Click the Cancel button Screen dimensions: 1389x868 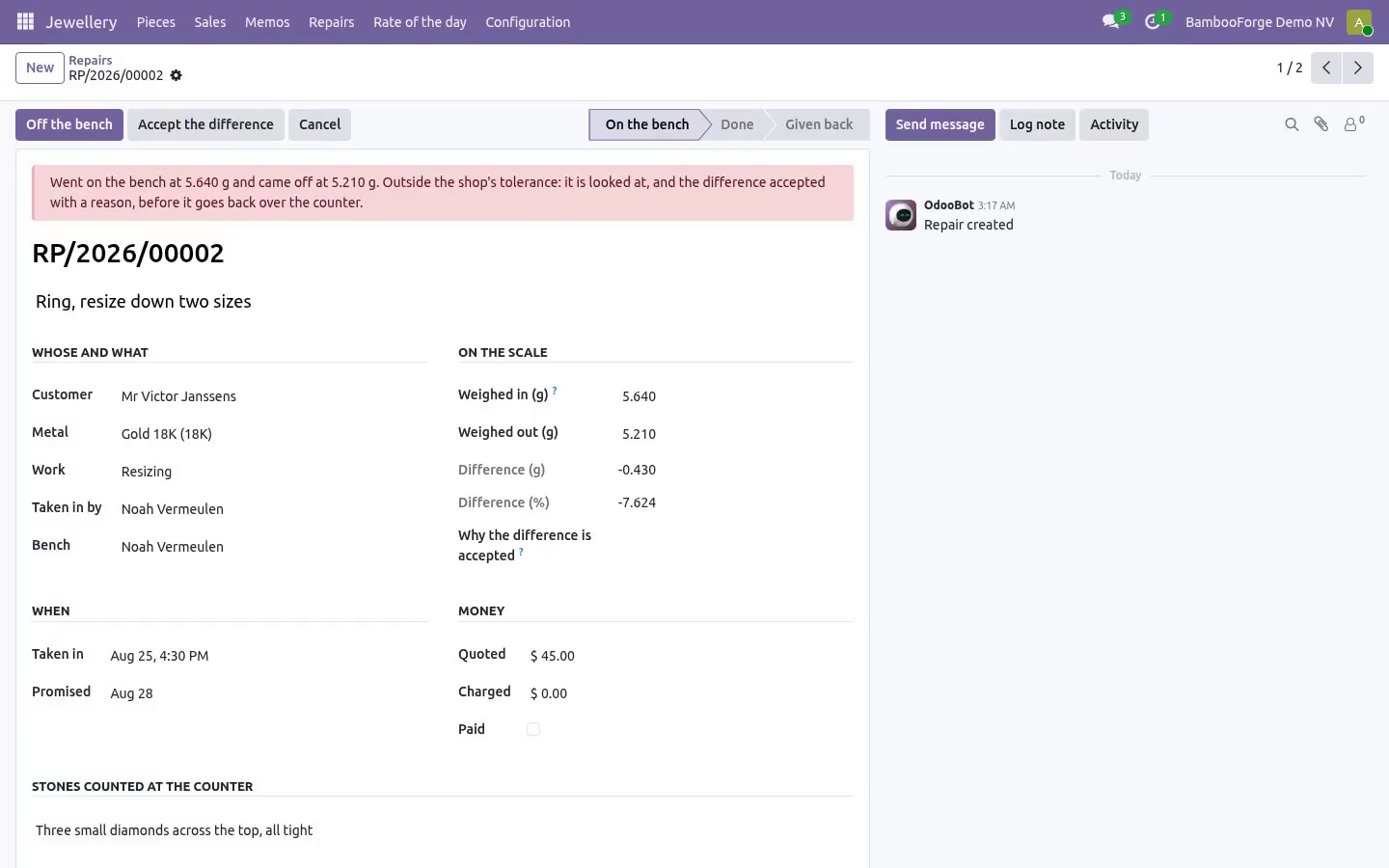[319, 124]
